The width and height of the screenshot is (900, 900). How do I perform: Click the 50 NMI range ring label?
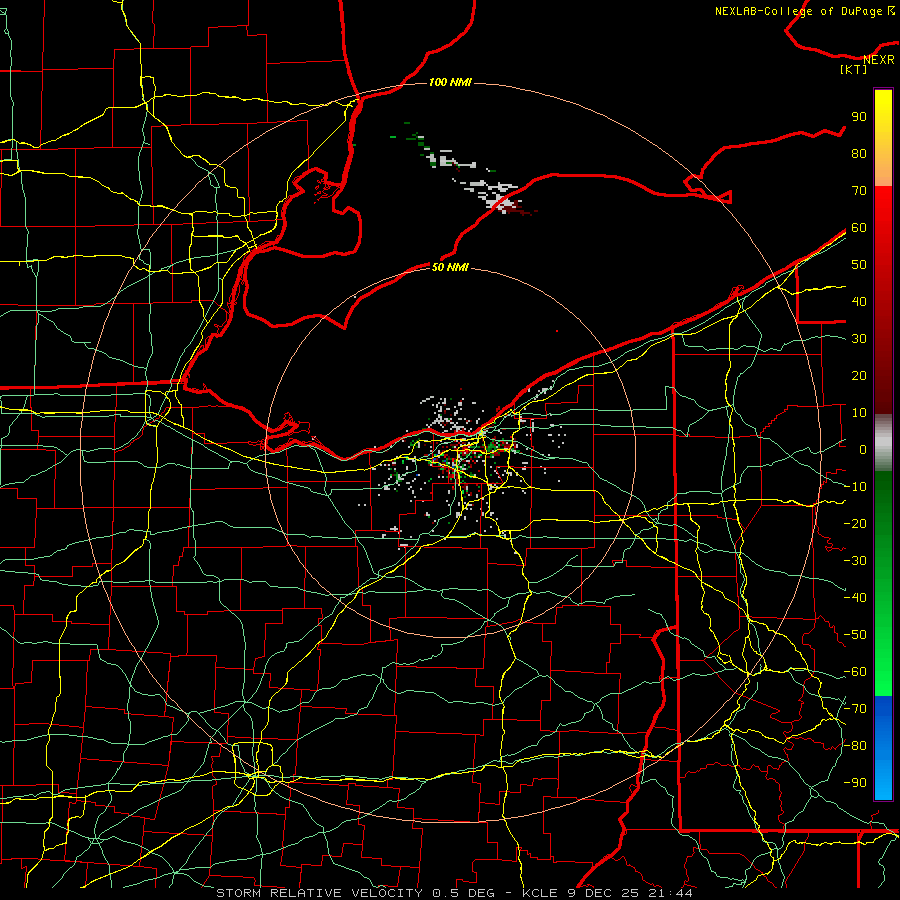point(450,267)
